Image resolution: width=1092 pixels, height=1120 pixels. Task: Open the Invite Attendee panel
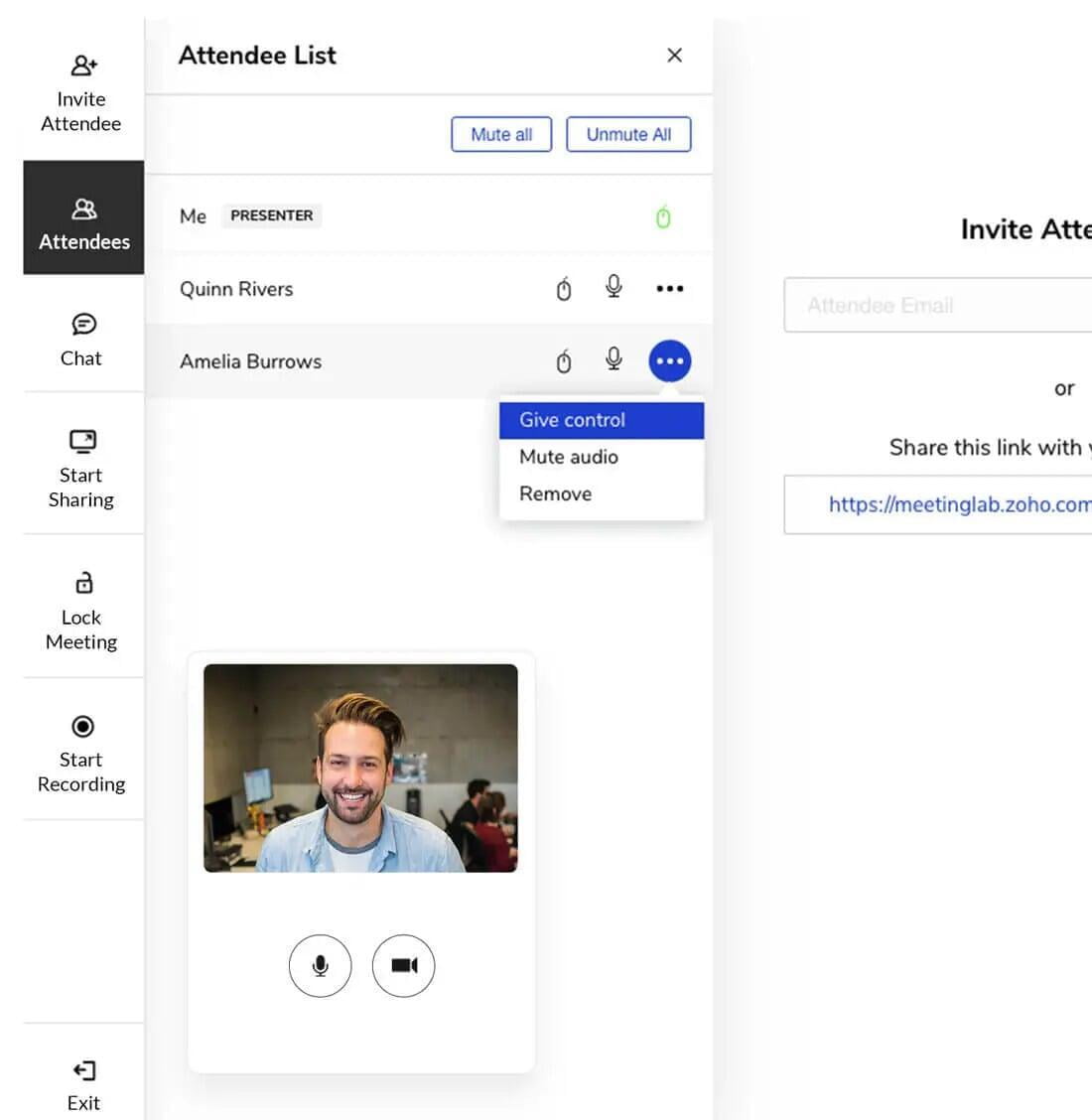click(x=82, y=94)
